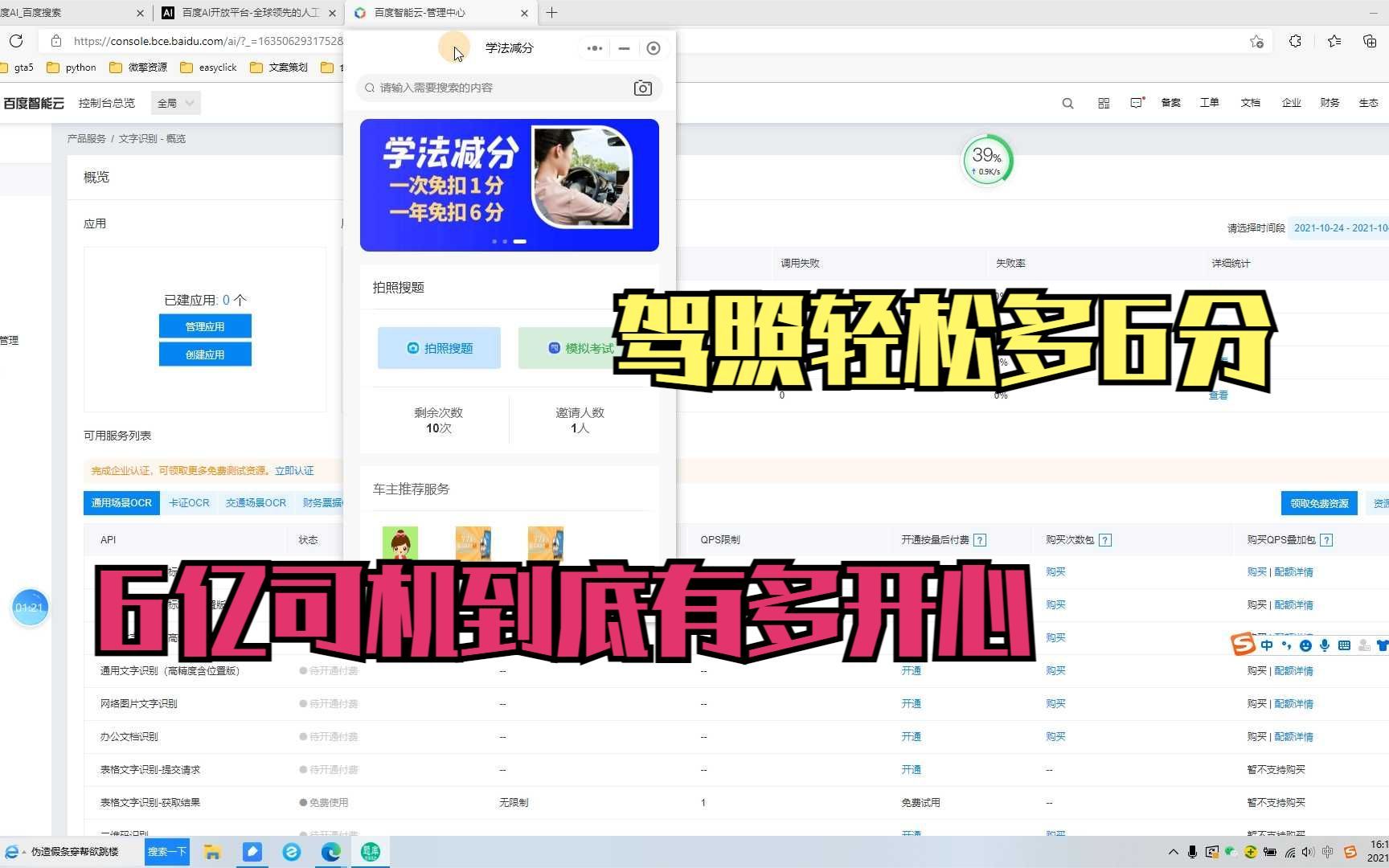Open the browser extensions puzzle icon
Screen dimensions: 1389x868
click(x=1295, y=41)
